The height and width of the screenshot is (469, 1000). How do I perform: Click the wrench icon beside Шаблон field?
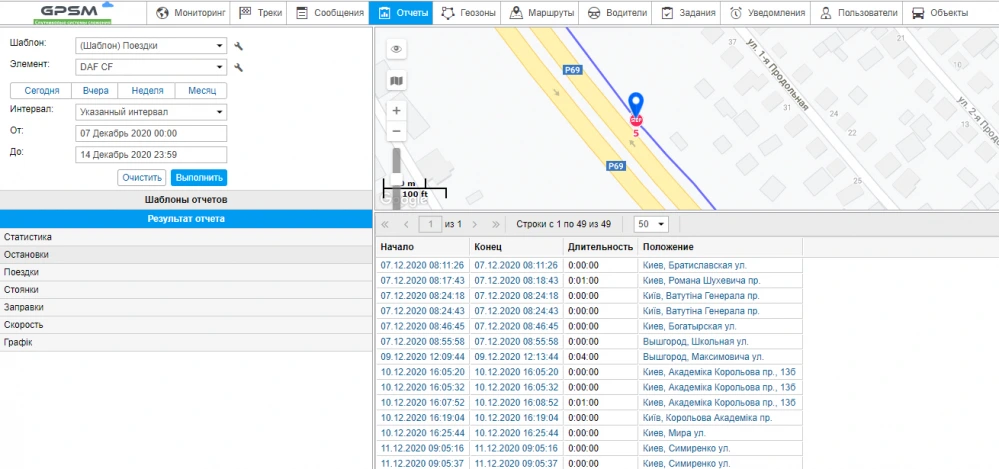238,46
